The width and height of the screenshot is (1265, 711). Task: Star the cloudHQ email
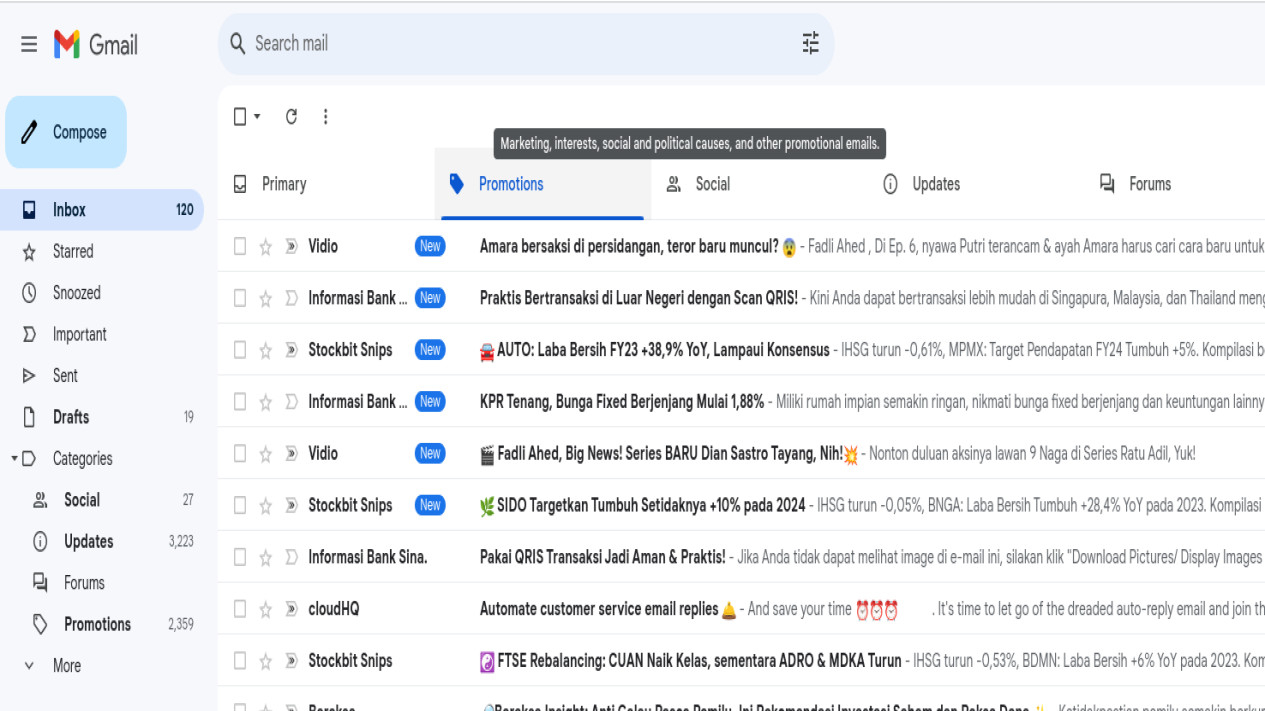pos(266,609)
